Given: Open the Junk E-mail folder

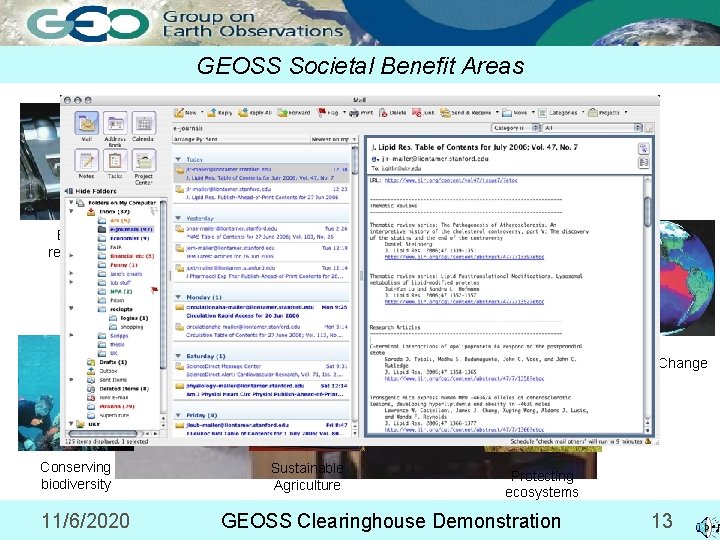Looking at the screenshot, I should click(108, 398).
